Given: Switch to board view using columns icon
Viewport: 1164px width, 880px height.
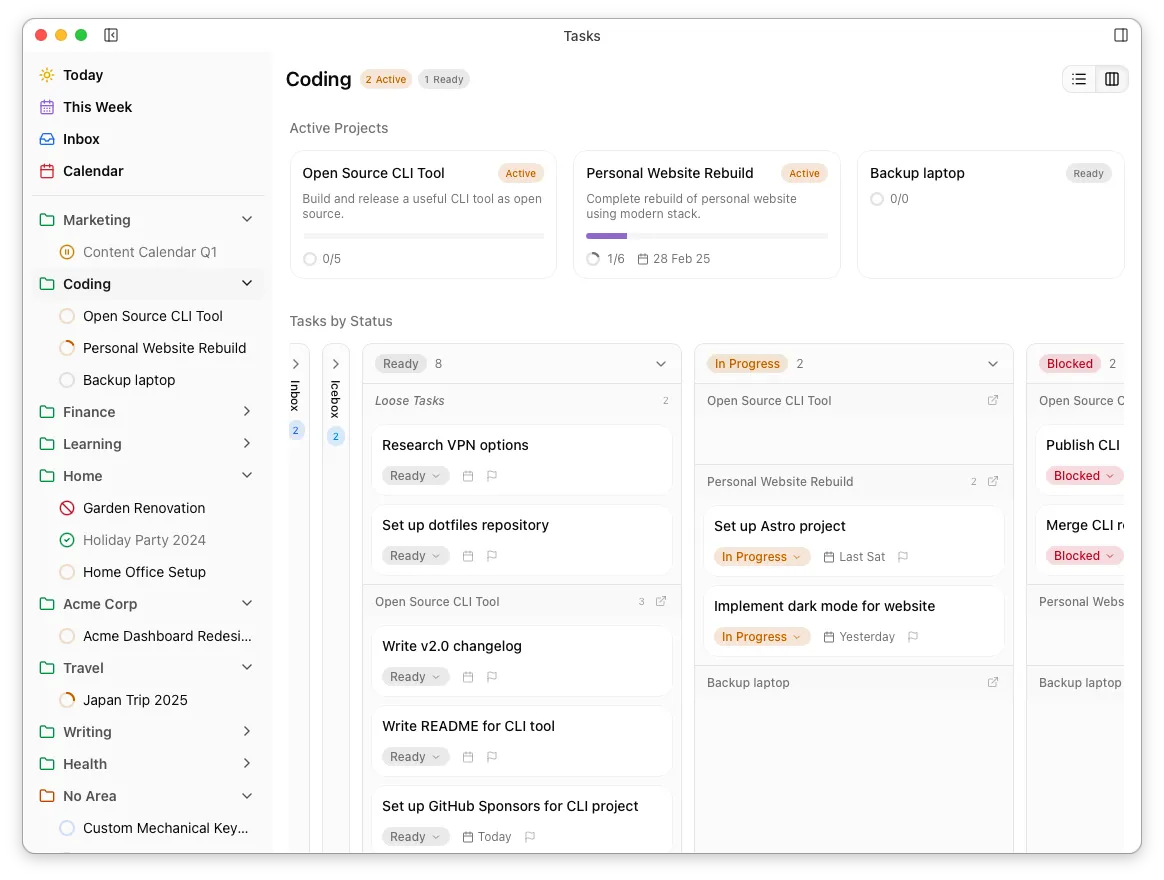Looking at the screenshot, I should pos(1110,78).
